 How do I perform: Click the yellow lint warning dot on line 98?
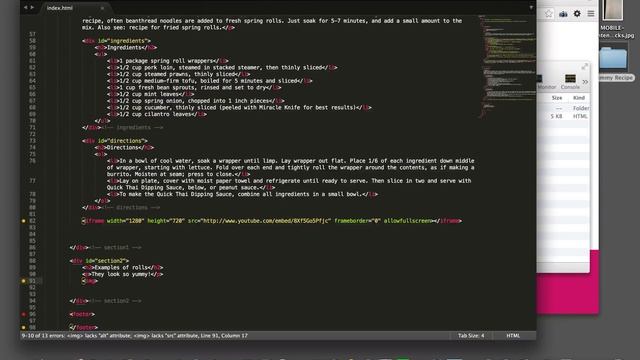click(24, 327)
